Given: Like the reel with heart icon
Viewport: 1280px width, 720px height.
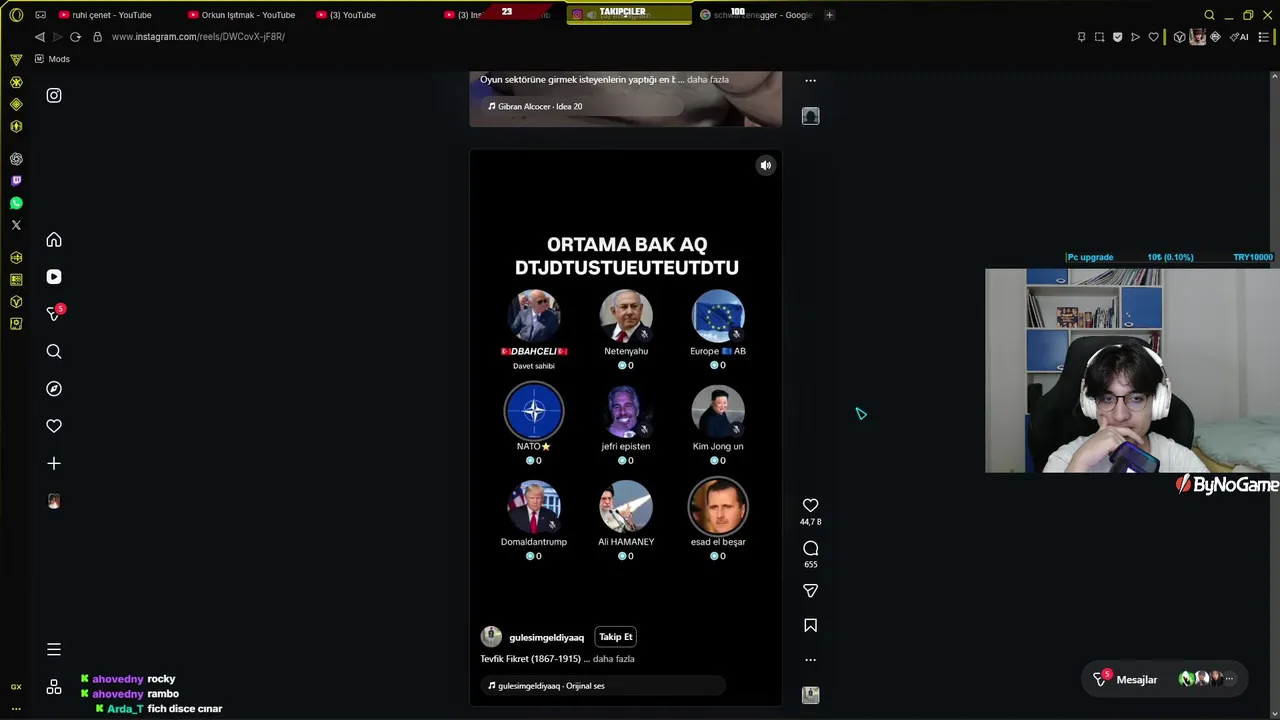Looking at the screenshot, I should [811, 505].
